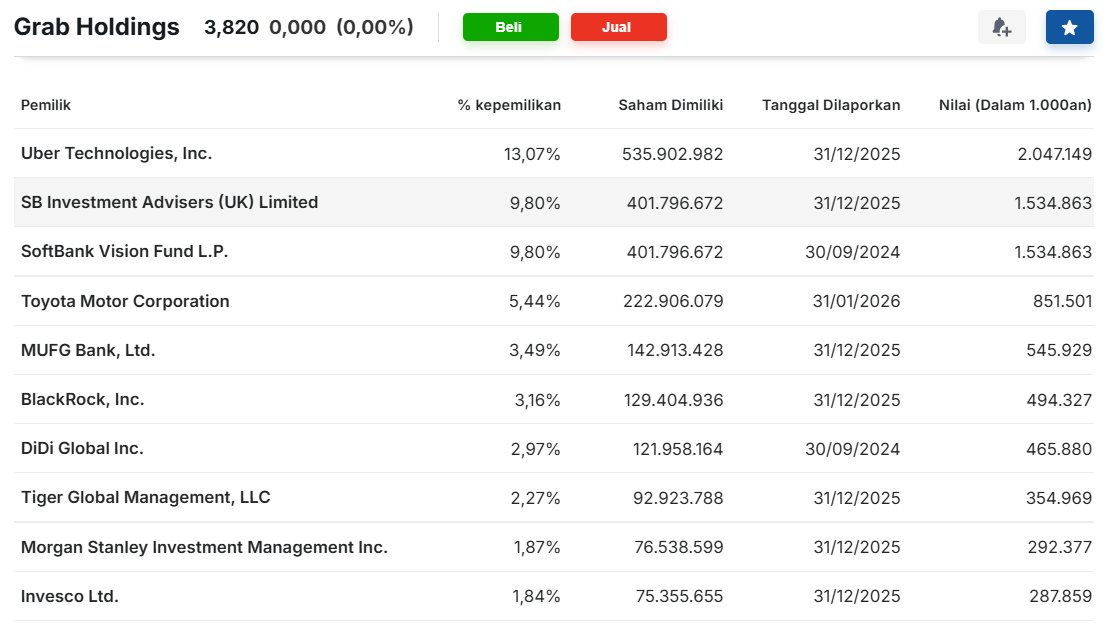The image size is (1115, 629).
Task: Click DiDi Global's 30/09/2024 reported date
Action: click(853, 449)
